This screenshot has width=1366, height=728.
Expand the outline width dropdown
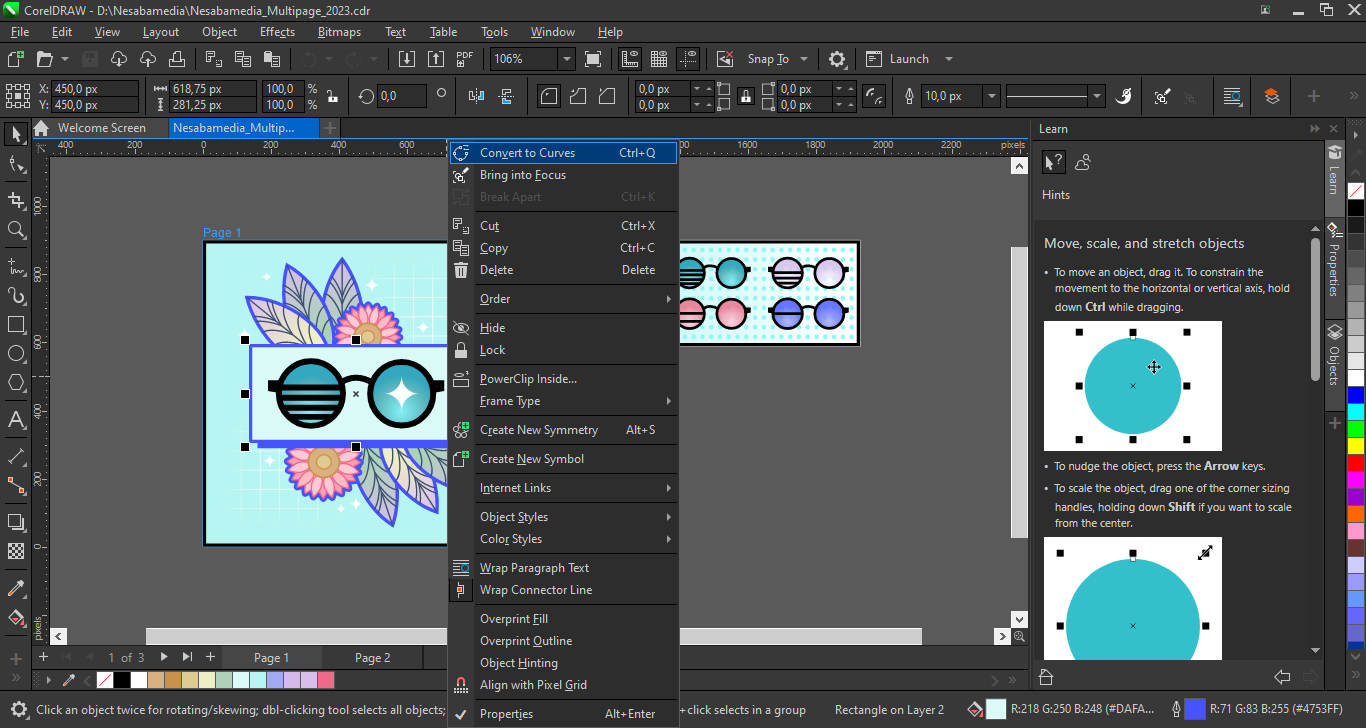[991, 97]
